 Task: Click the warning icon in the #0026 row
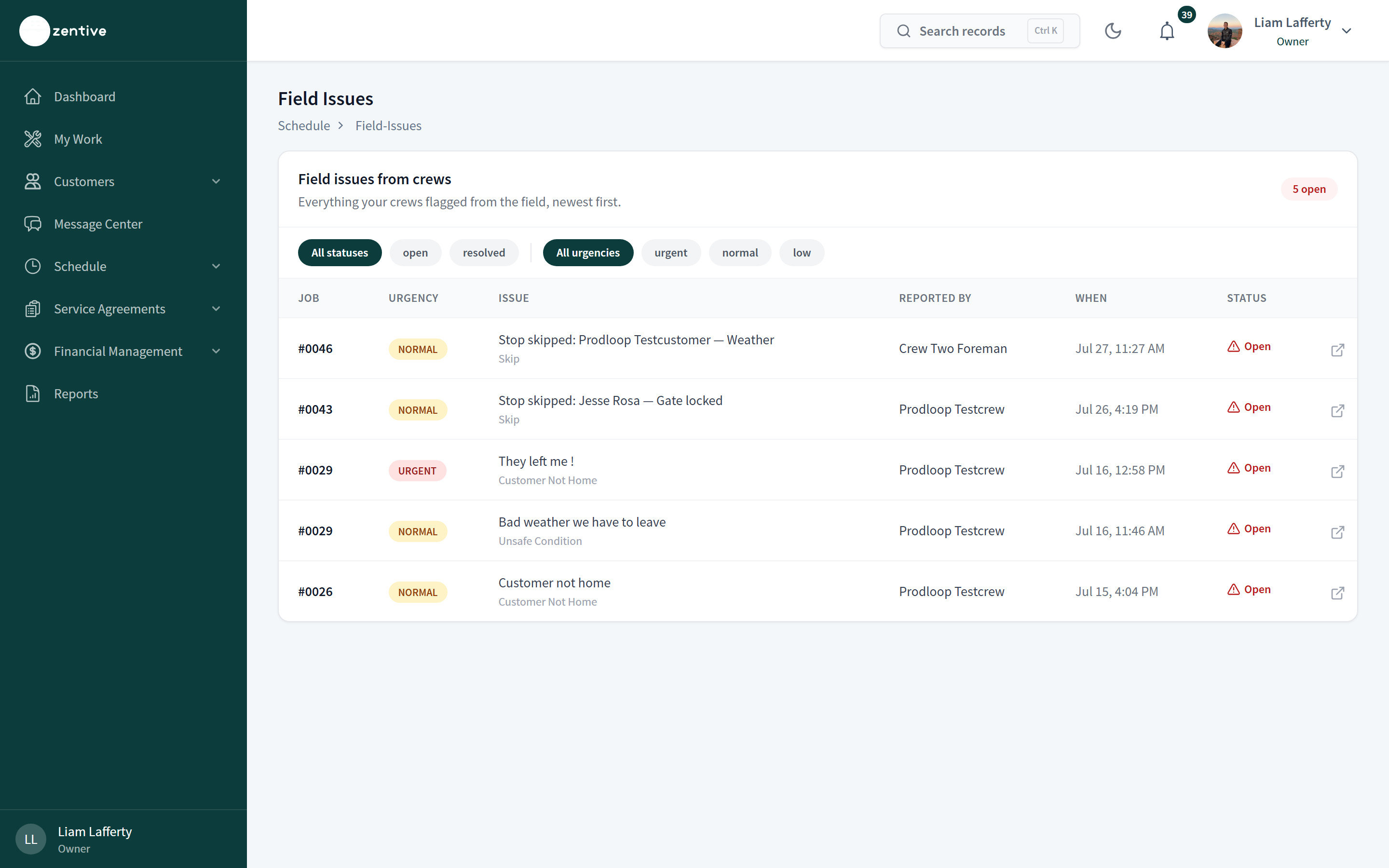coord(1233,590)
